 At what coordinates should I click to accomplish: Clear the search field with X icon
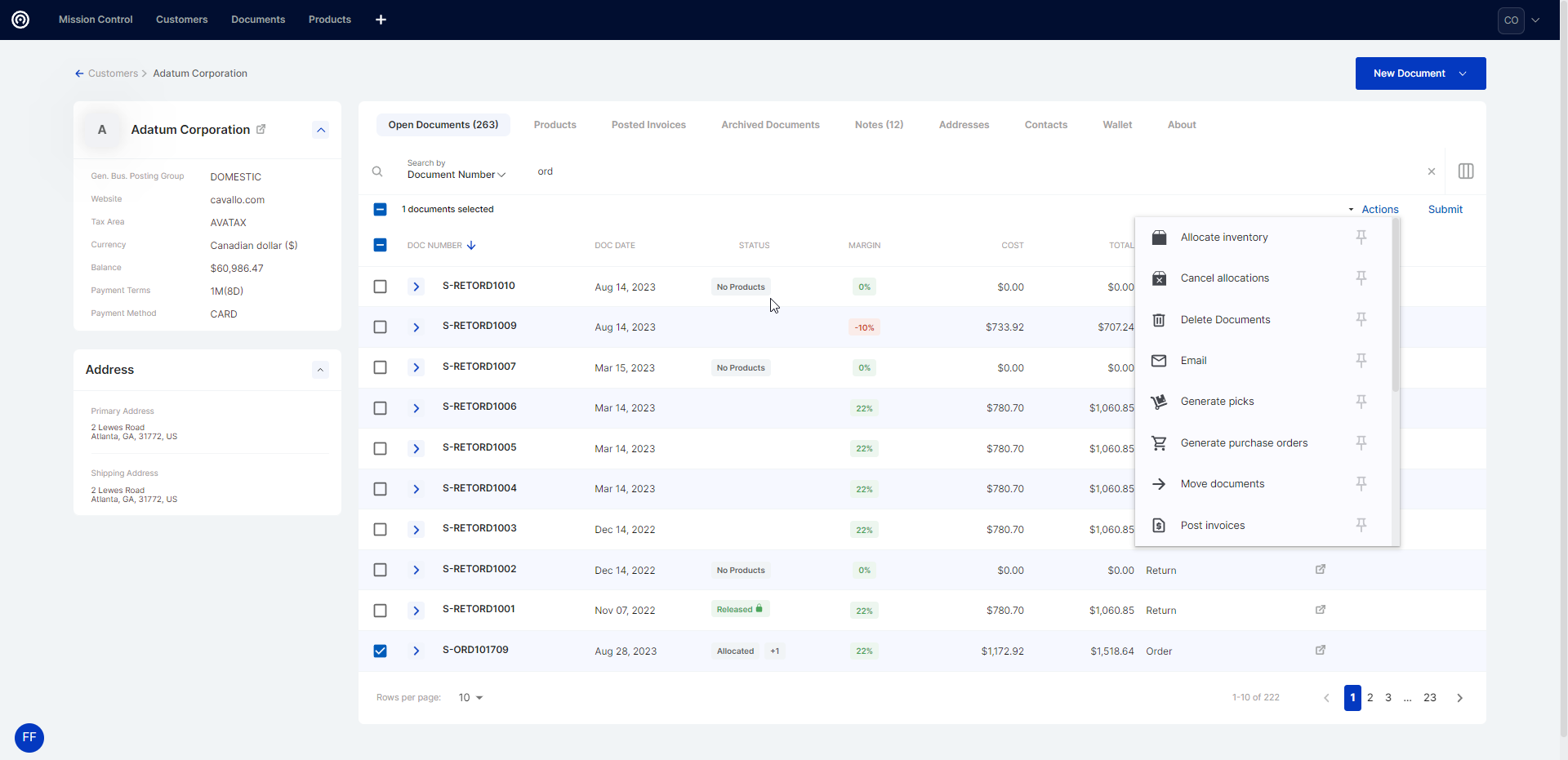click(x=1431, y=171)
